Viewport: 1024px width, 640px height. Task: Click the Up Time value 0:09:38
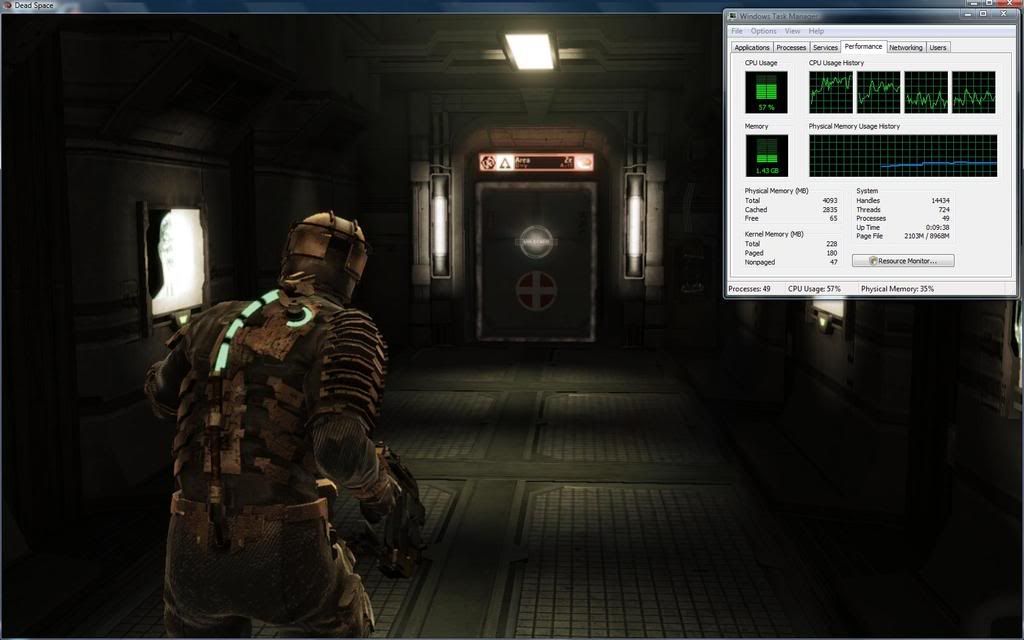pos(937,227)
